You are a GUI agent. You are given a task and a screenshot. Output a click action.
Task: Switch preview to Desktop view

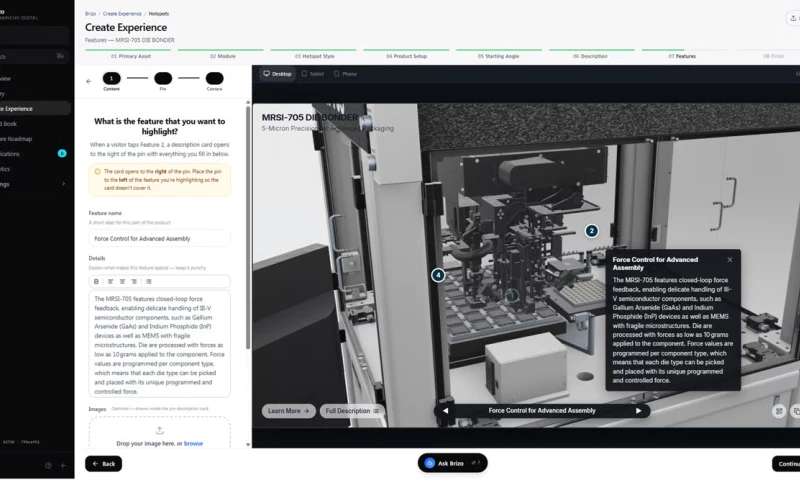[x=278, y=74]
